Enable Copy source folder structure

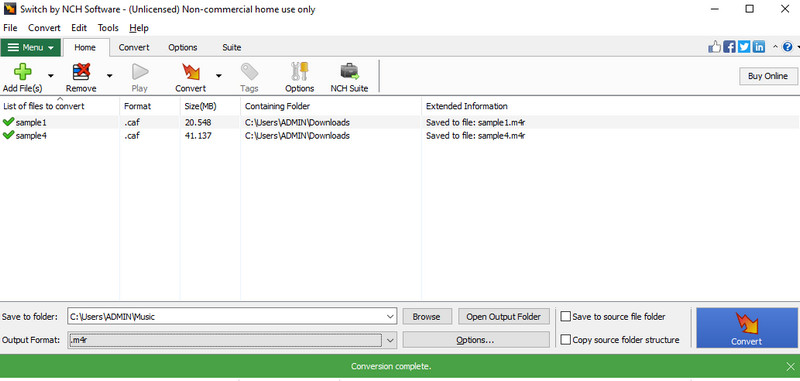[565, 340]
